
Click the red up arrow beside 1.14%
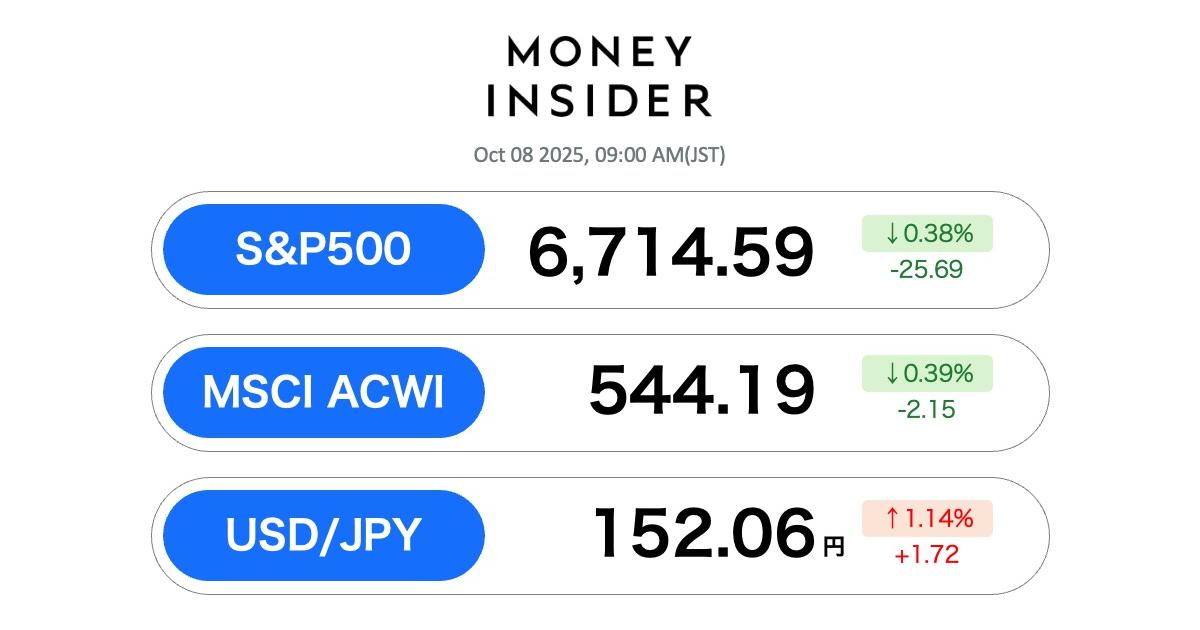coord(892,518)
